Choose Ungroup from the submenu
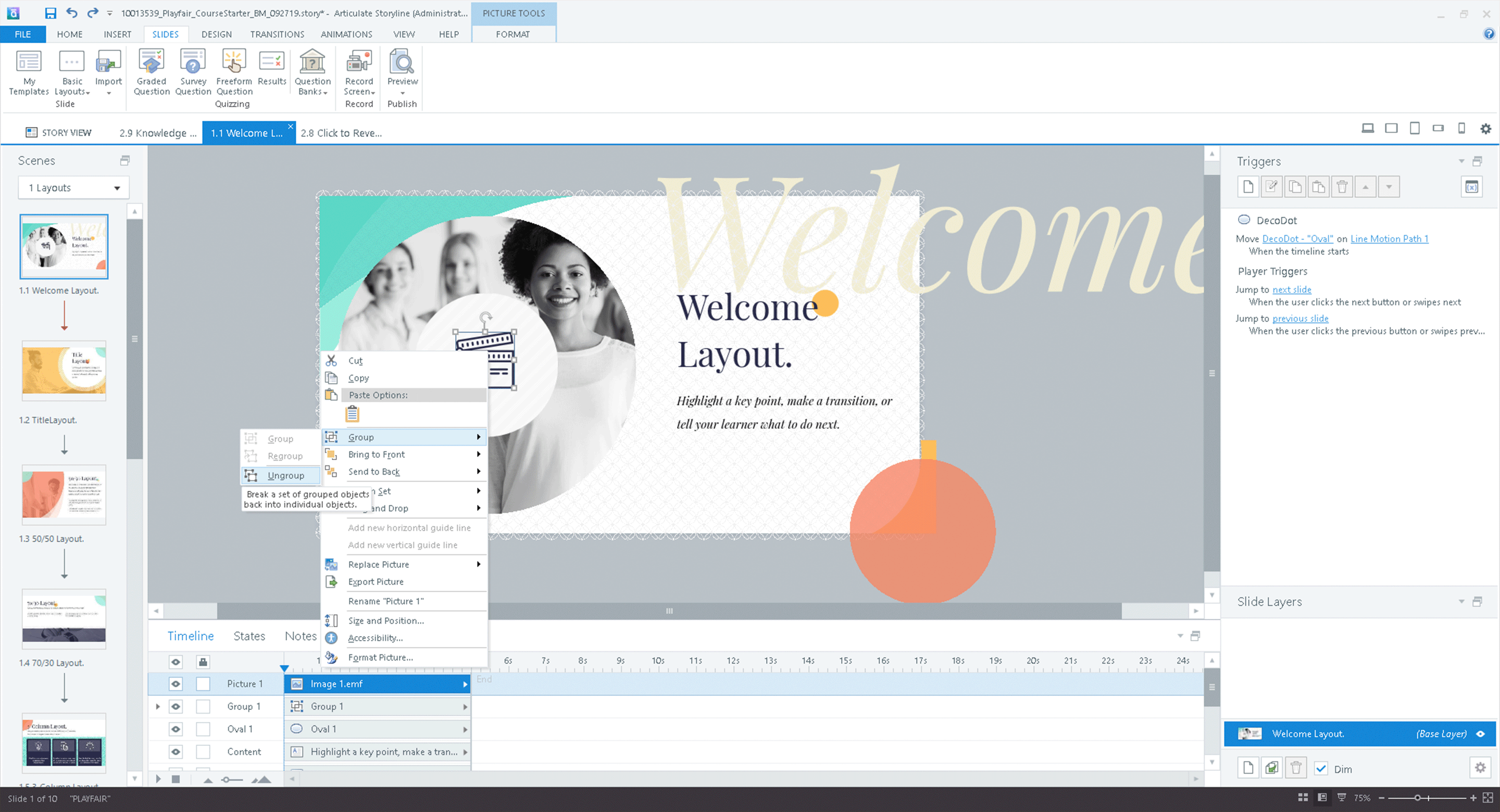 click(x=285, y=476)
